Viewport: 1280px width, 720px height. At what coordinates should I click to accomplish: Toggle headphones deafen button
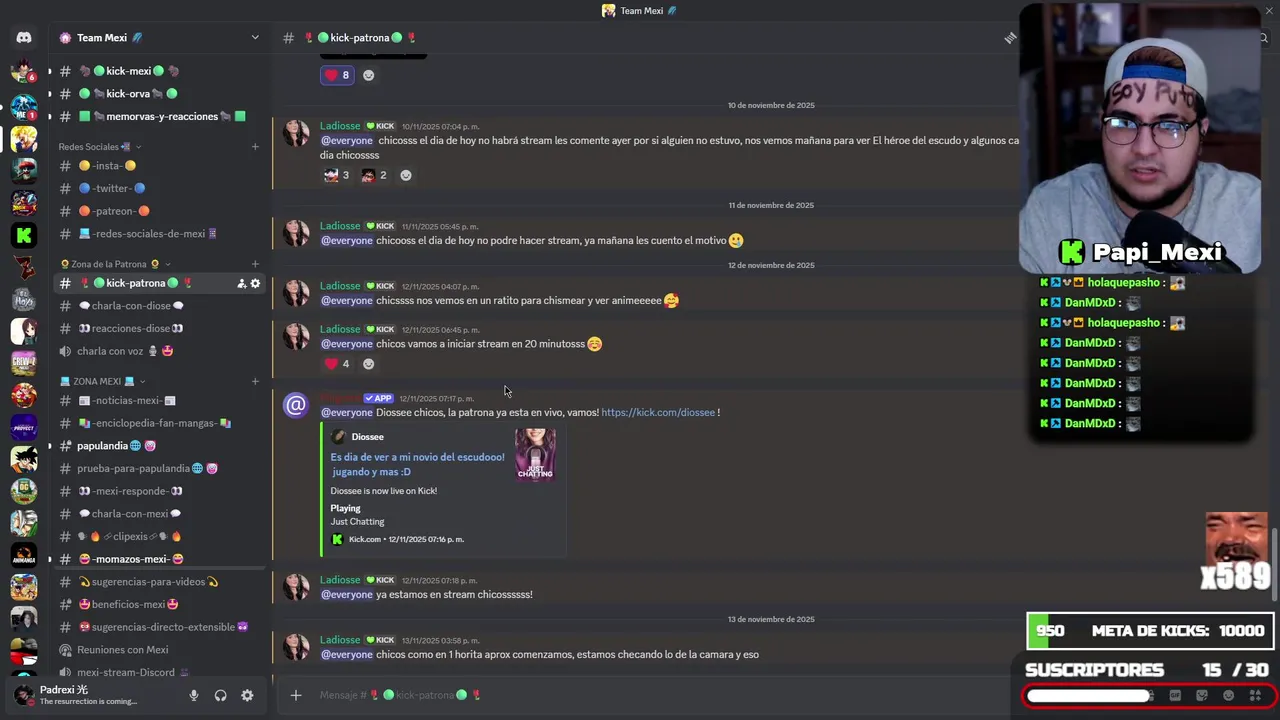click(x=220, y=695)
